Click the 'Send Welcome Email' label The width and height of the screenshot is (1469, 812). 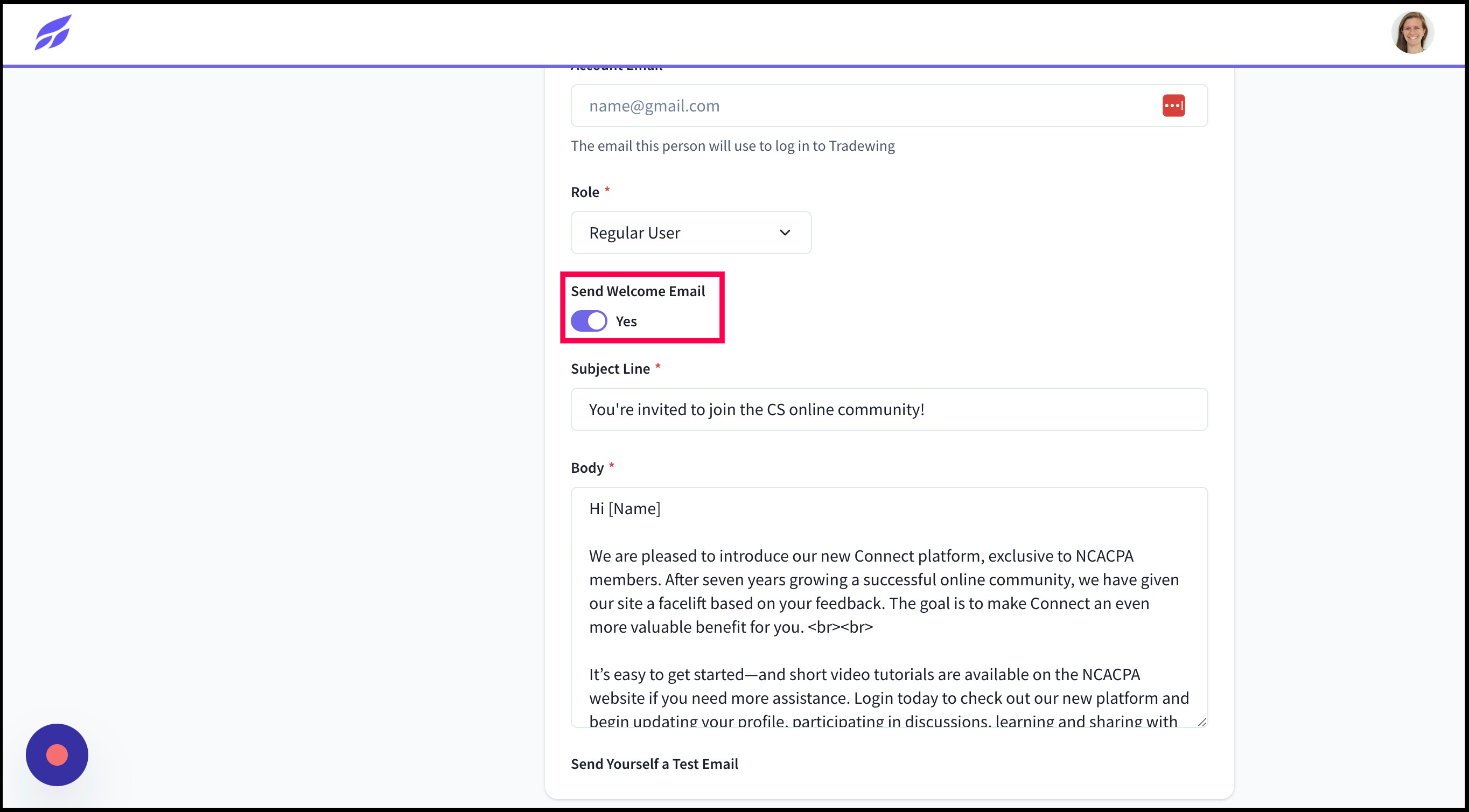point(638,291)
